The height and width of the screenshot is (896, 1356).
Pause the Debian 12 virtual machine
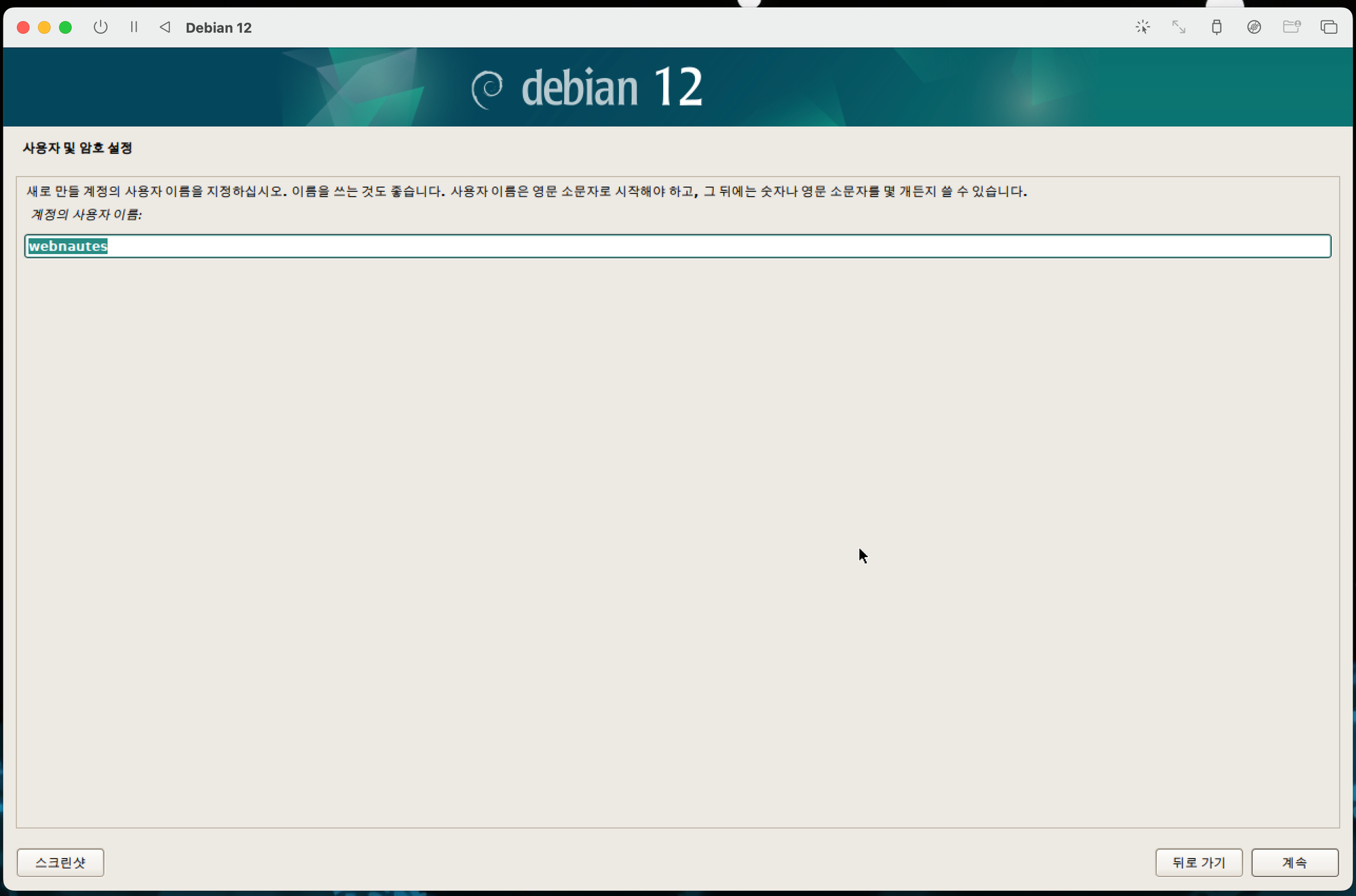tap(134, 27)
